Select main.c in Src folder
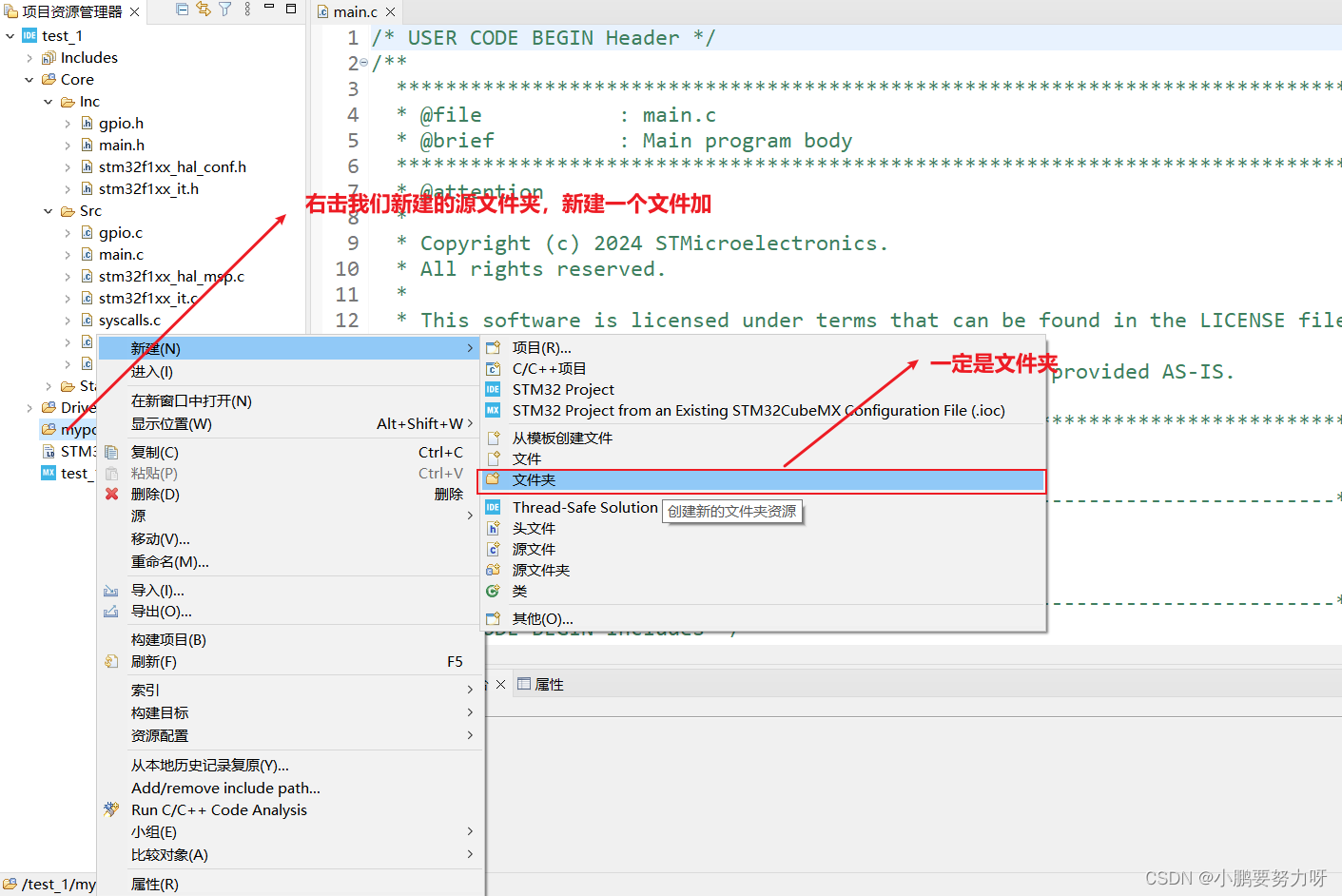The image size is (1342, 896). pos(121,254)
